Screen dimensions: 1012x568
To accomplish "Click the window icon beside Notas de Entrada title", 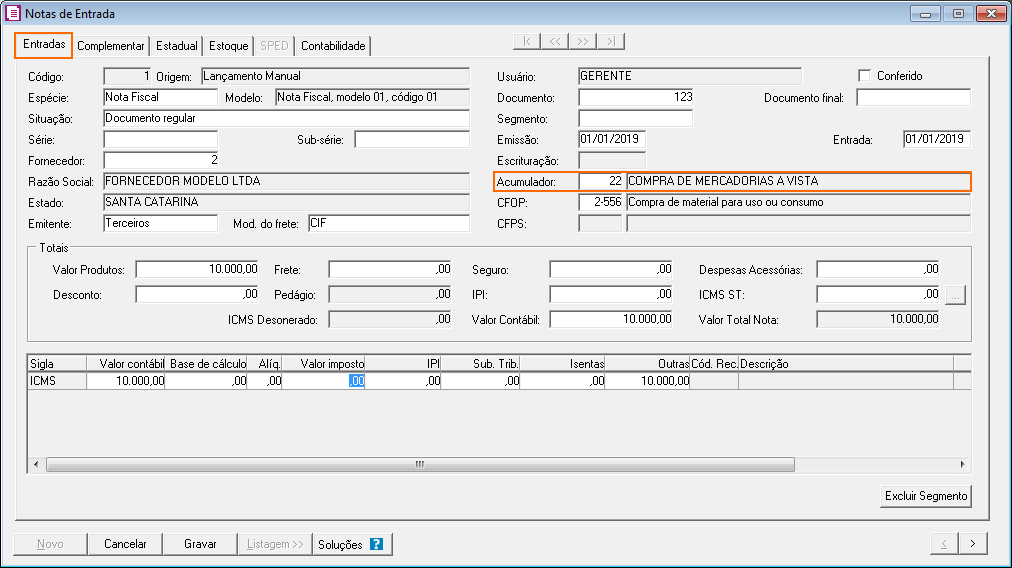I will click(x=12, y=13).
